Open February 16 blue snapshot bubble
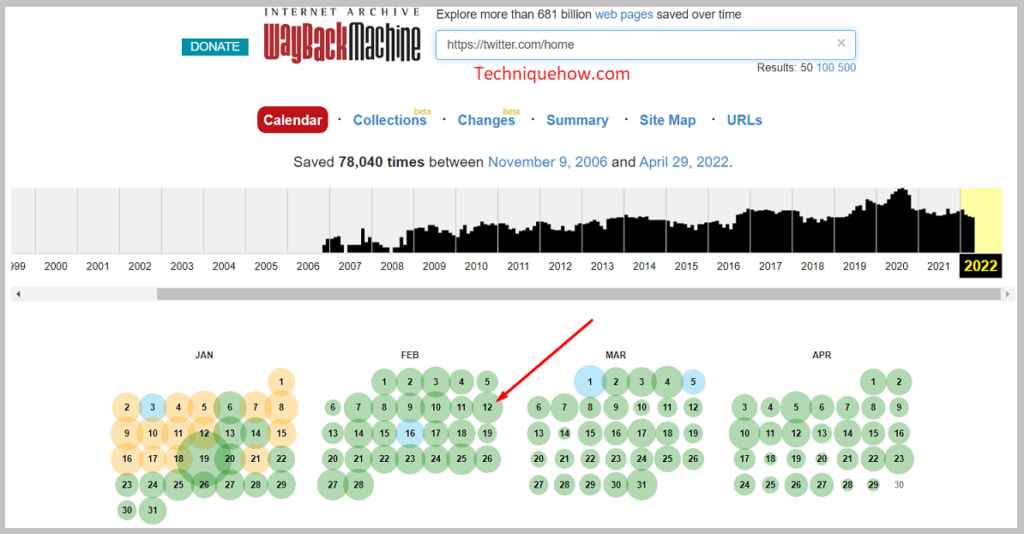This screenshot has width=1024, height=534. pos(410,433)
